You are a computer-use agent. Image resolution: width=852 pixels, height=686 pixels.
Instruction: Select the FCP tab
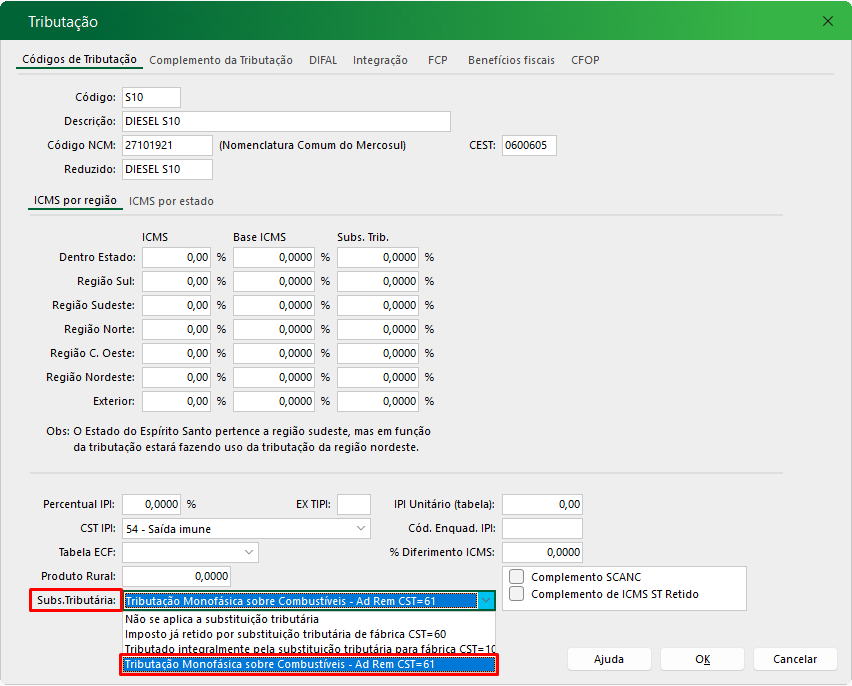pyautogui.click(x=437, y=60)
